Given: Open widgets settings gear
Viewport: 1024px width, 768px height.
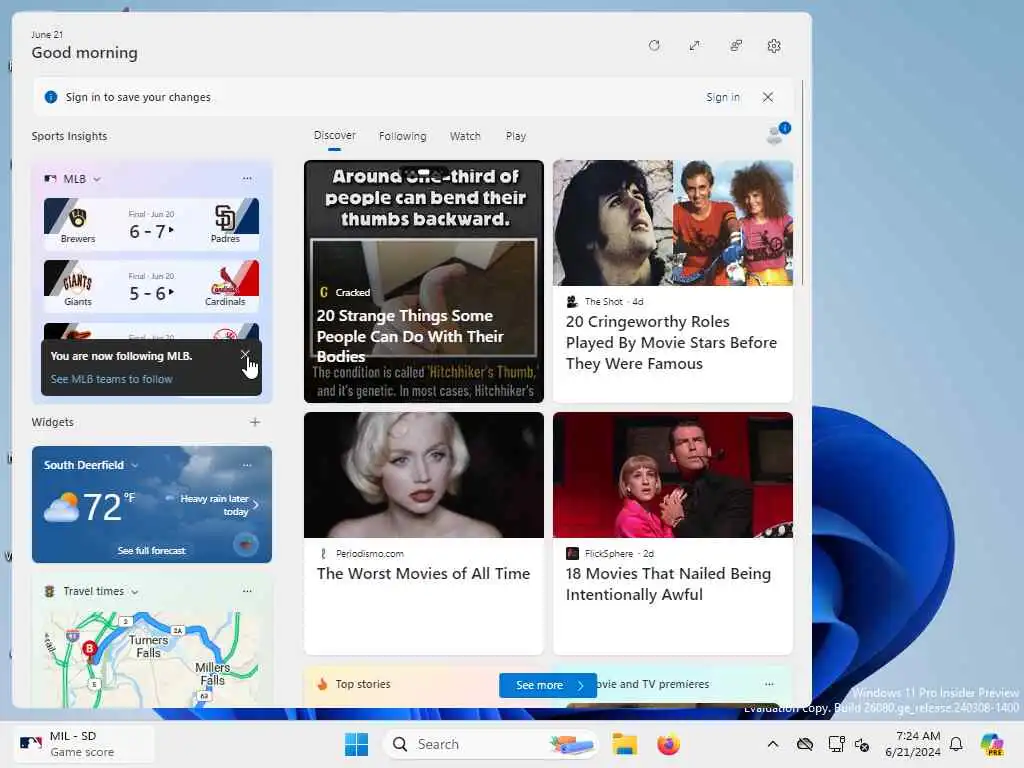Looking at the screenshot, I should pyautogui.click(x=774, y=46).
